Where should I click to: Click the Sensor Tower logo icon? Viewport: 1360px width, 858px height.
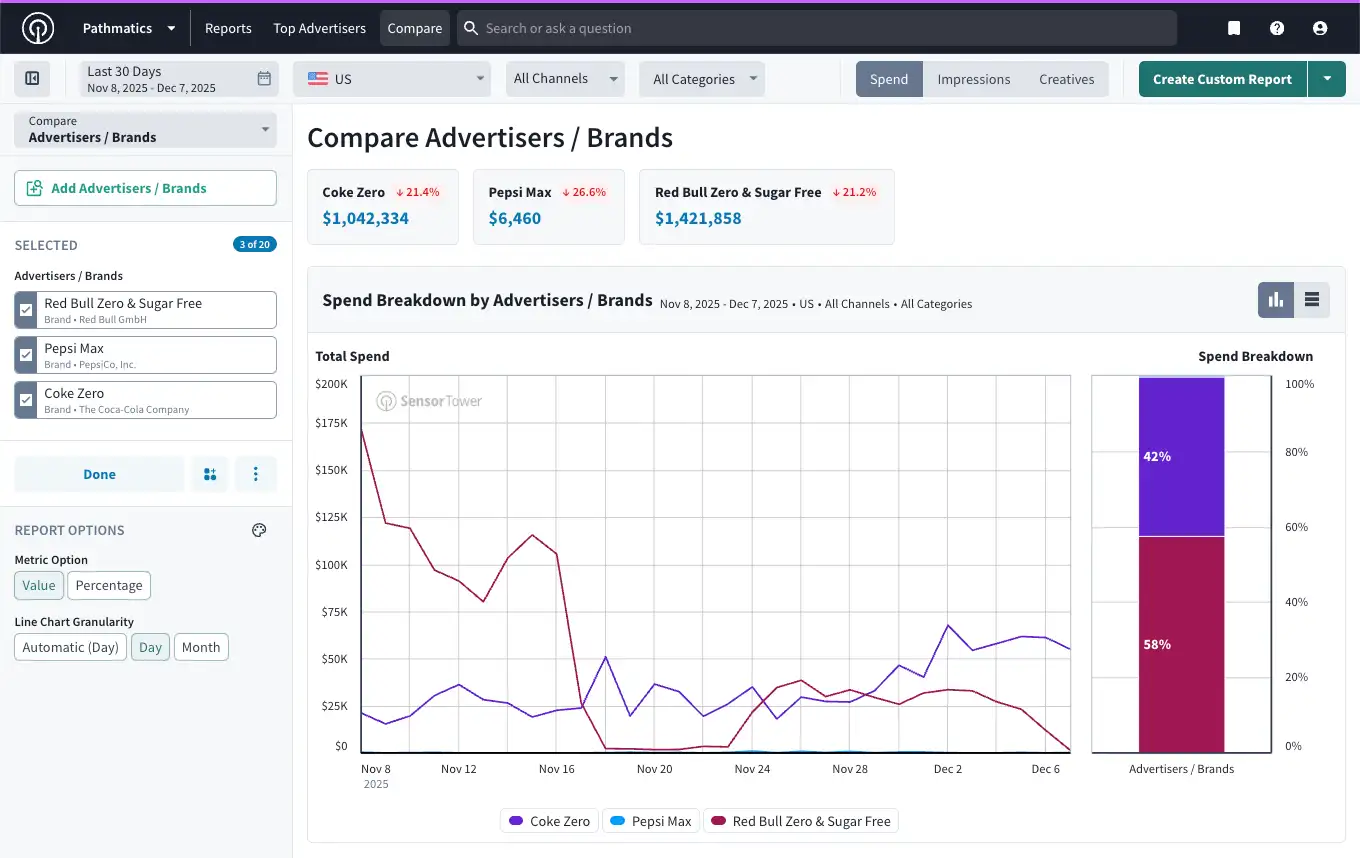click(x=38, y=28)
